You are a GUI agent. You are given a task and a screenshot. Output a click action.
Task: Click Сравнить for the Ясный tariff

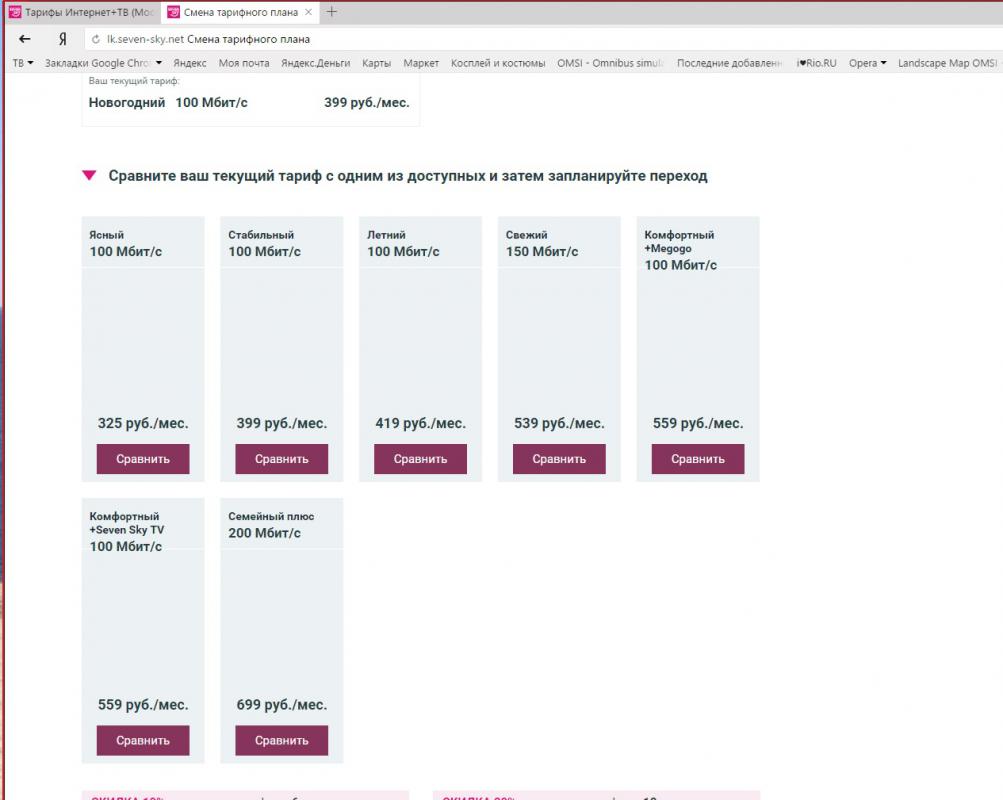coord(143,459)
